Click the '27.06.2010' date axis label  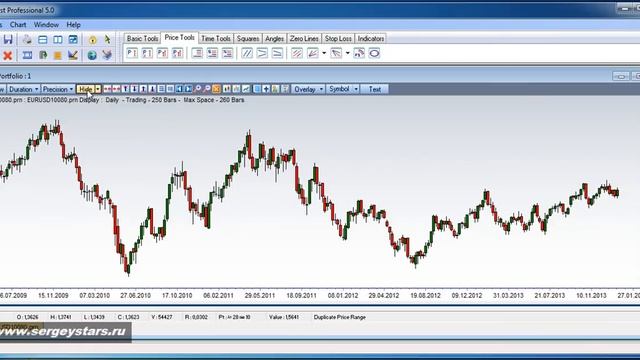click(x=136, y=295)
